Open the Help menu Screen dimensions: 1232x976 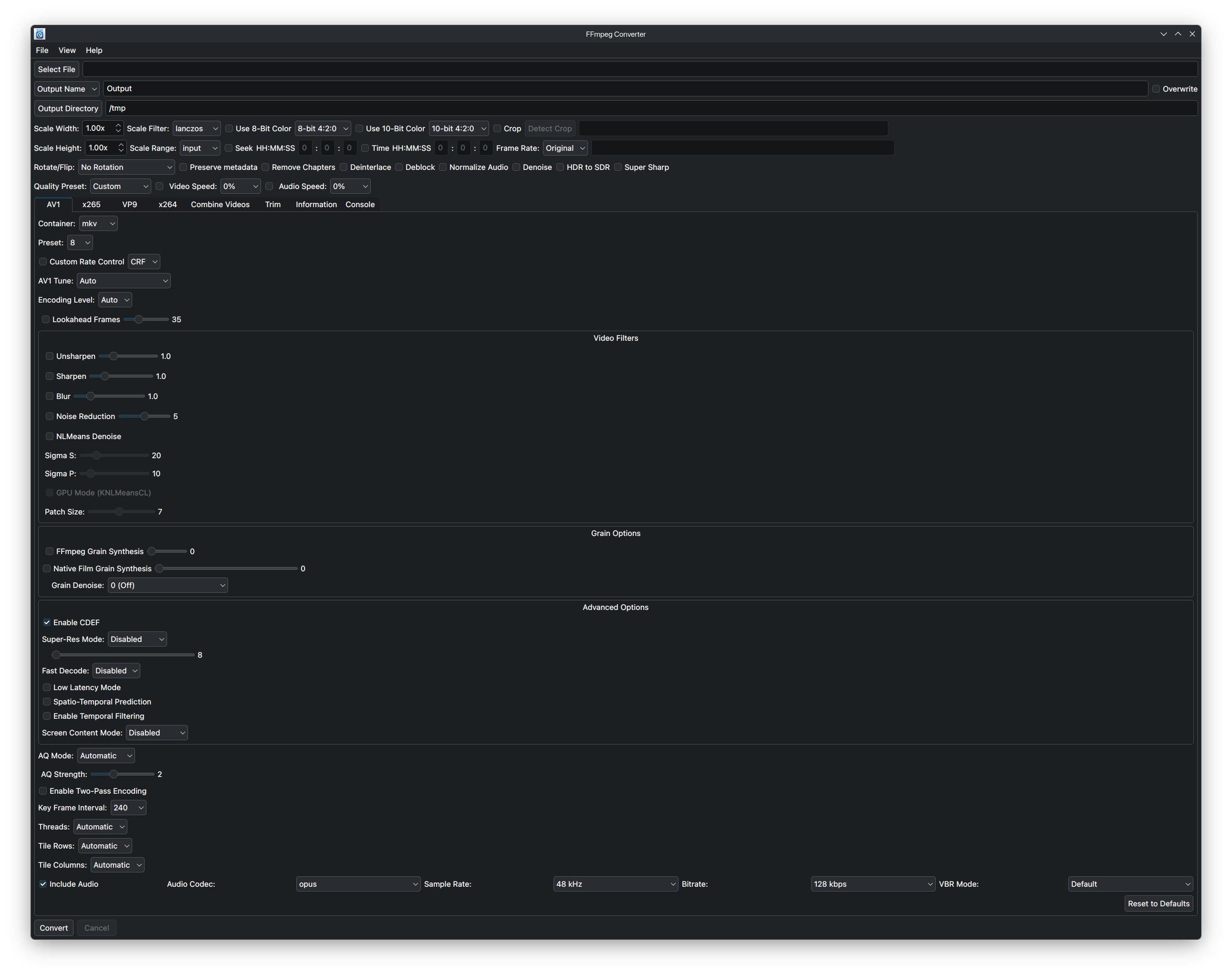[x=94, y=50]
